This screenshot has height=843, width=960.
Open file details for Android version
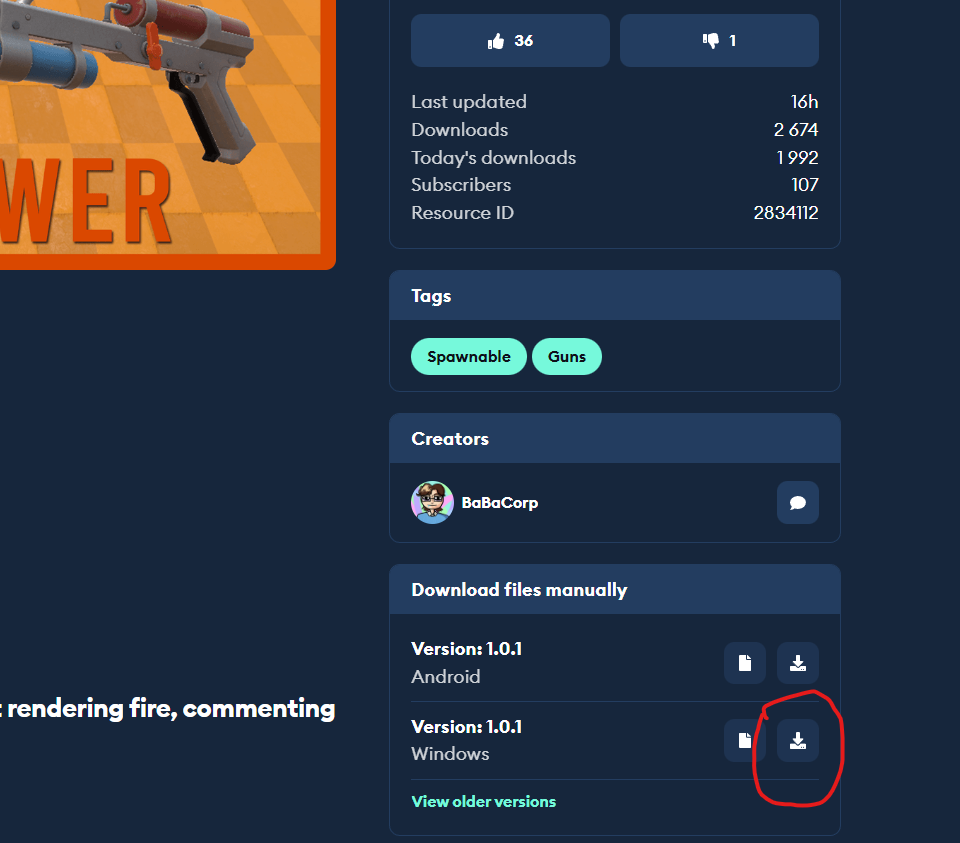744,663
